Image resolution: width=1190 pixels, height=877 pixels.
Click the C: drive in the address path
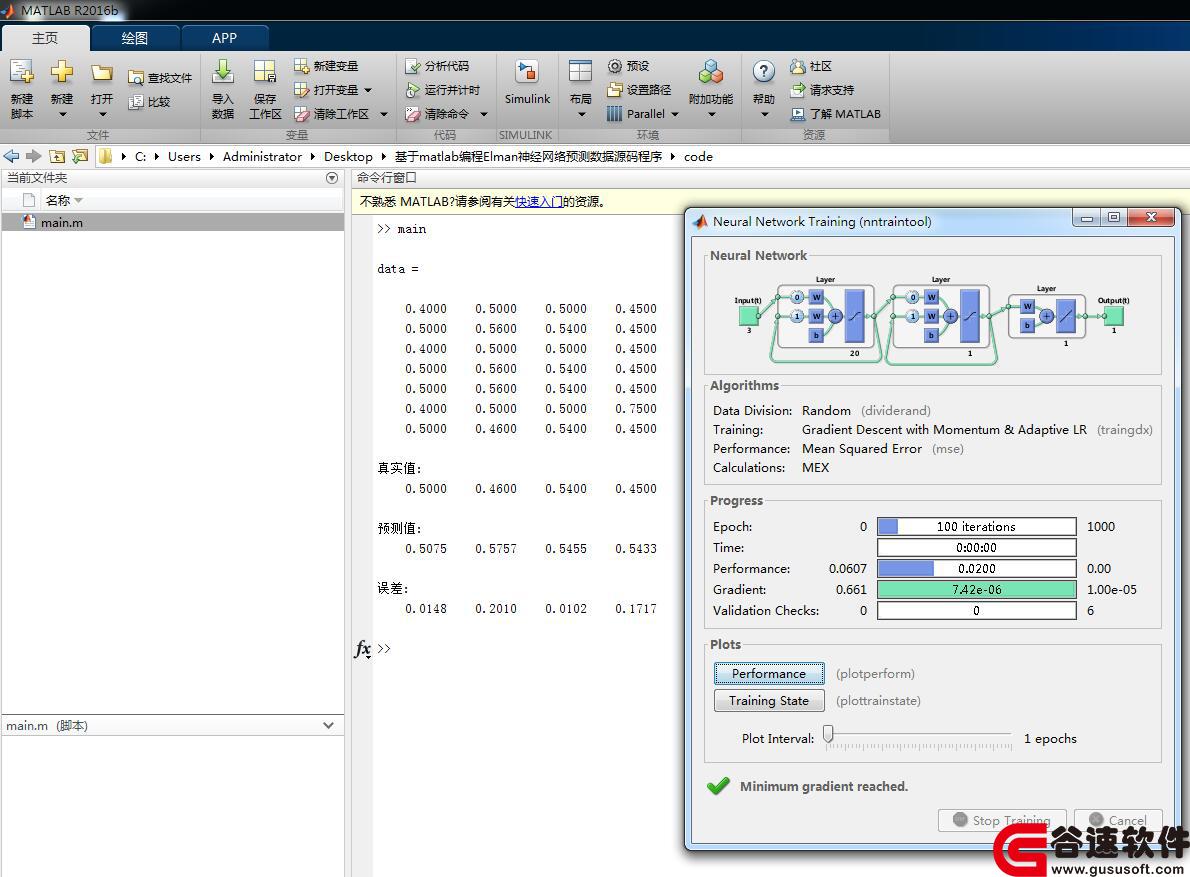(x=140, y=156)
